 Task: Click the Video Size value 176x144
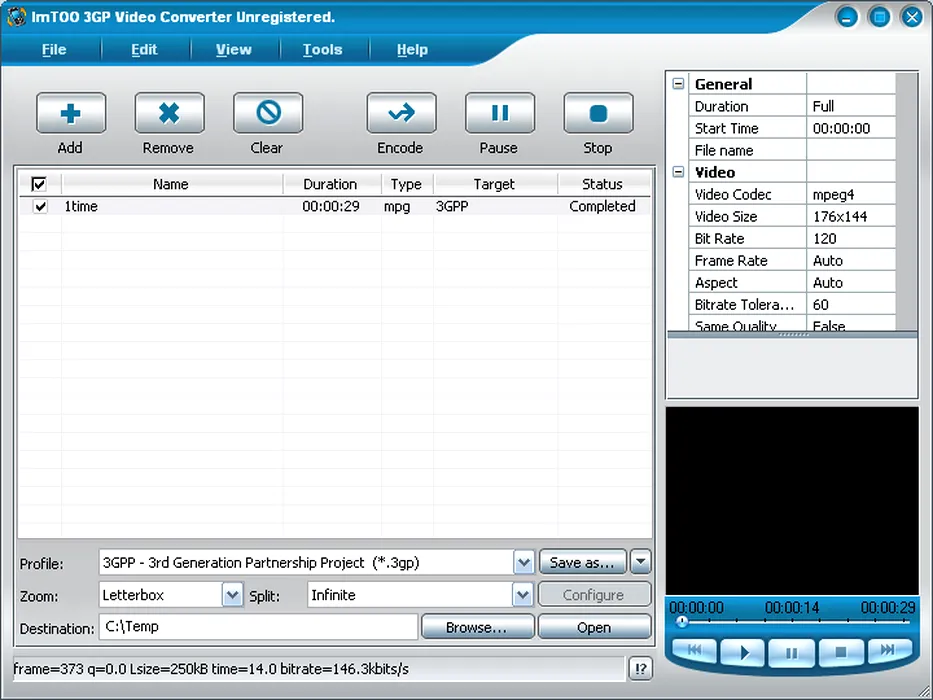[851, 216]
